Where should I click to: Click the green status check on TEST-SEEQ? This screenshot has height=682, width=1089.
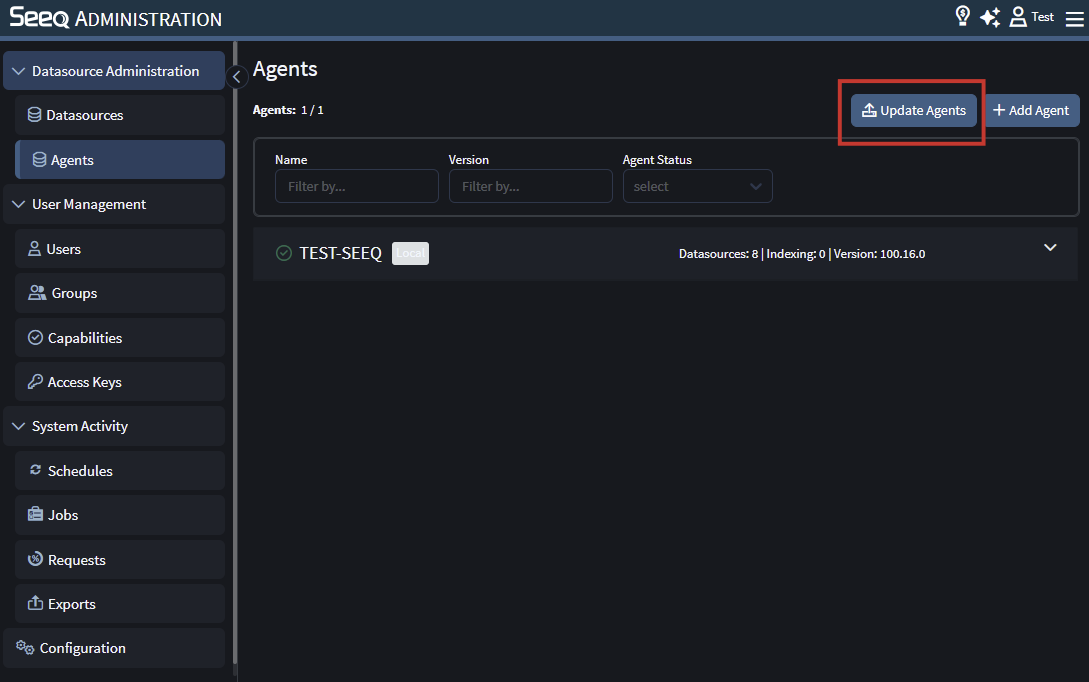click(284, 254)
